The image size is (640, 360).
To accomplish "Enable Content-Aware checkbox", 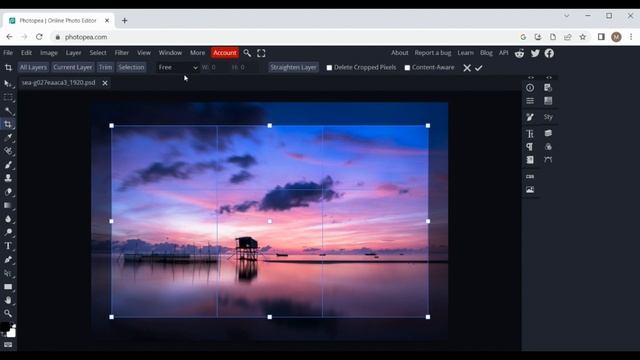I will (x=407, y=68).
